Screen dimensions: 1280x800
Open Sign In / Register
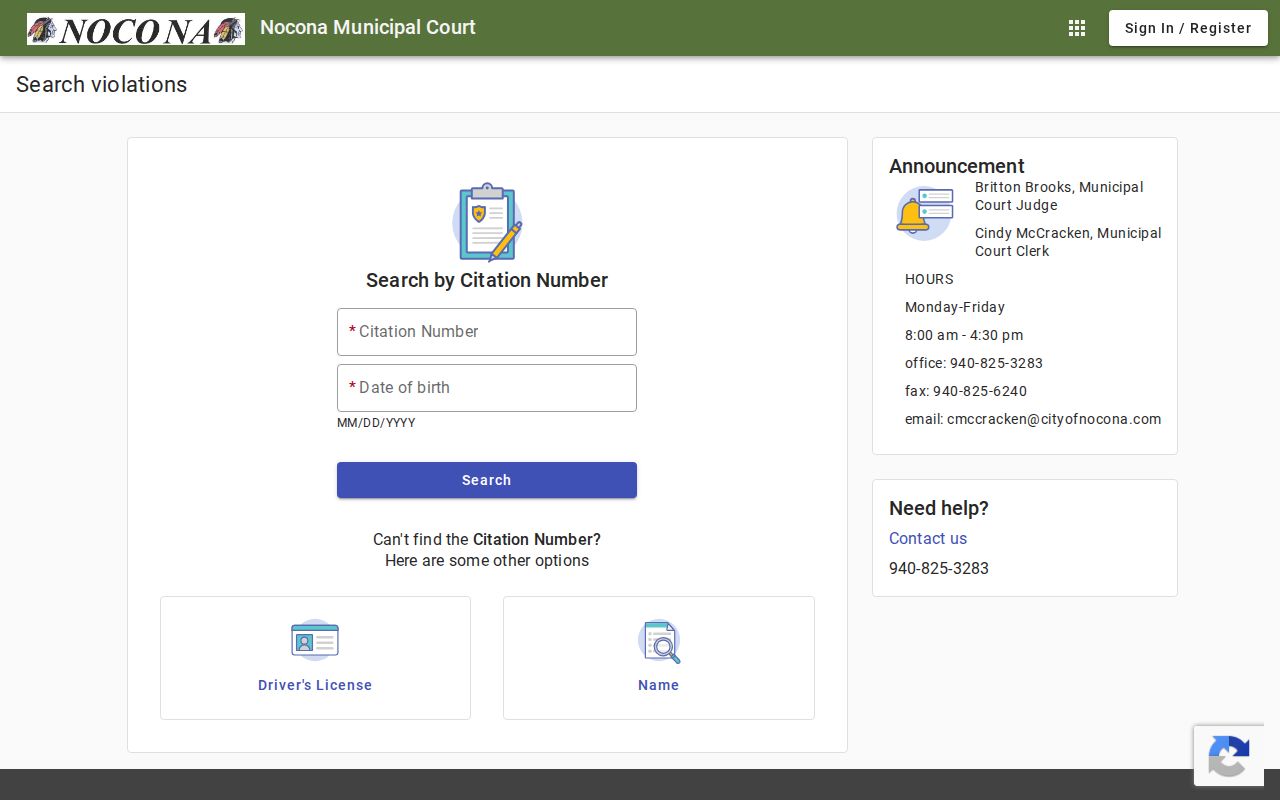[x=1188, y=28]
